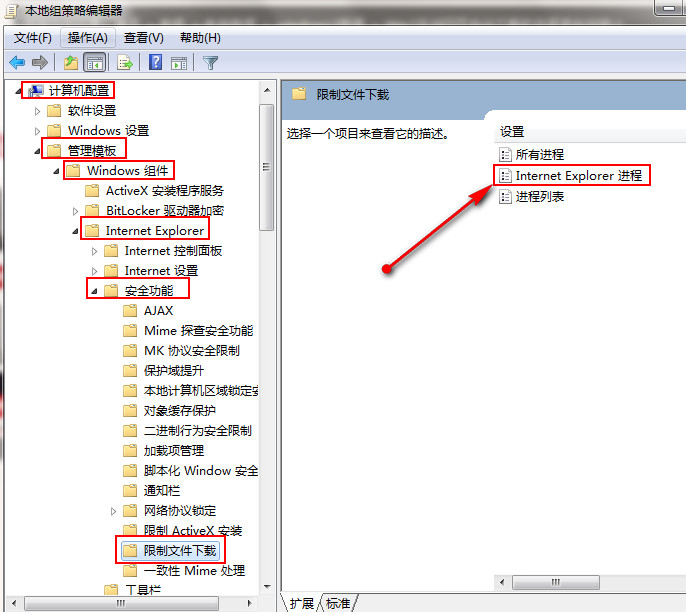The image size is (686, 612).
Task: Click the 计算机配置 computer icon
Action: pos(36,91)
